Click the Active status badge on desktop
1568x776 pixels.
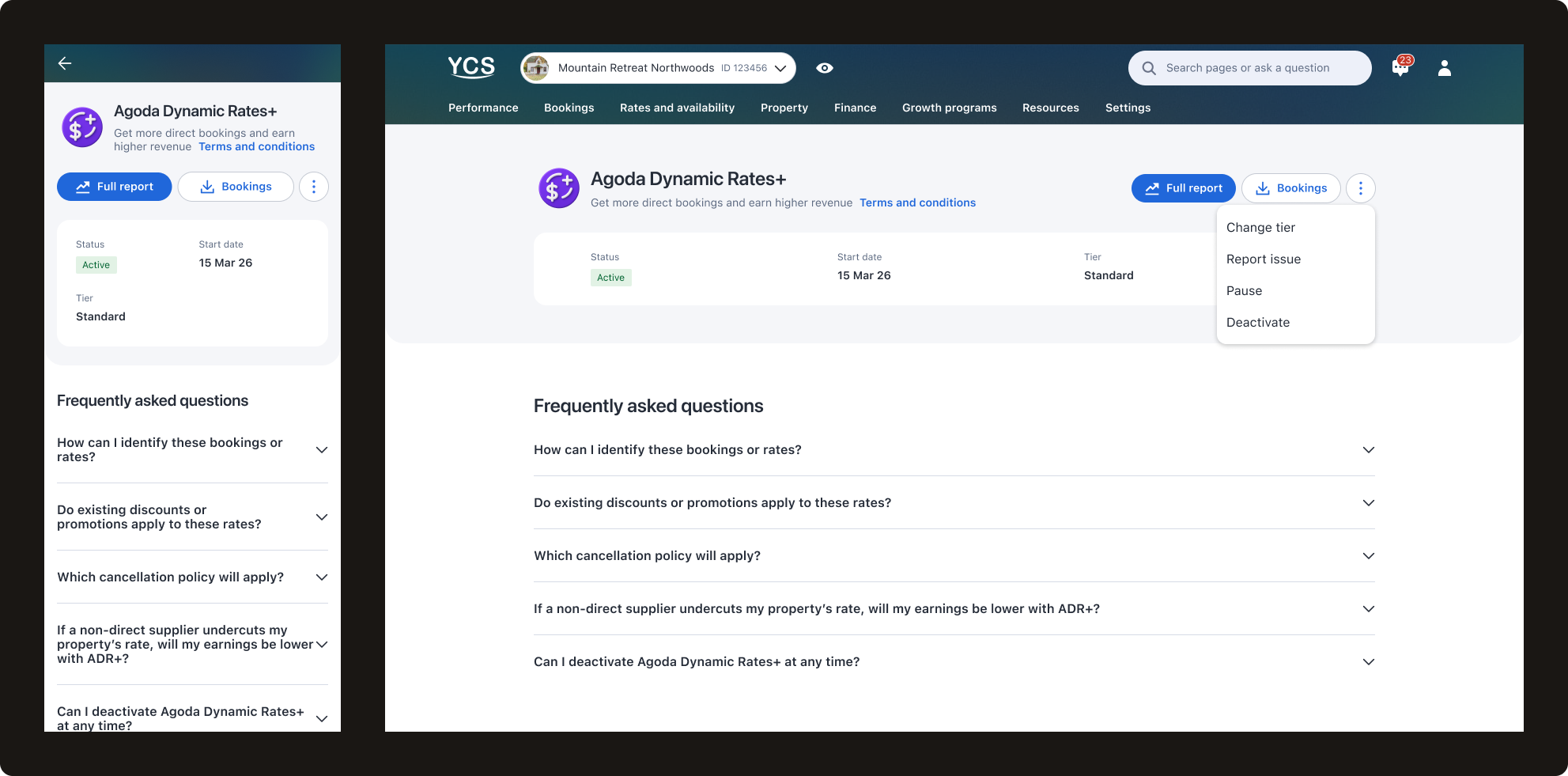610,278
